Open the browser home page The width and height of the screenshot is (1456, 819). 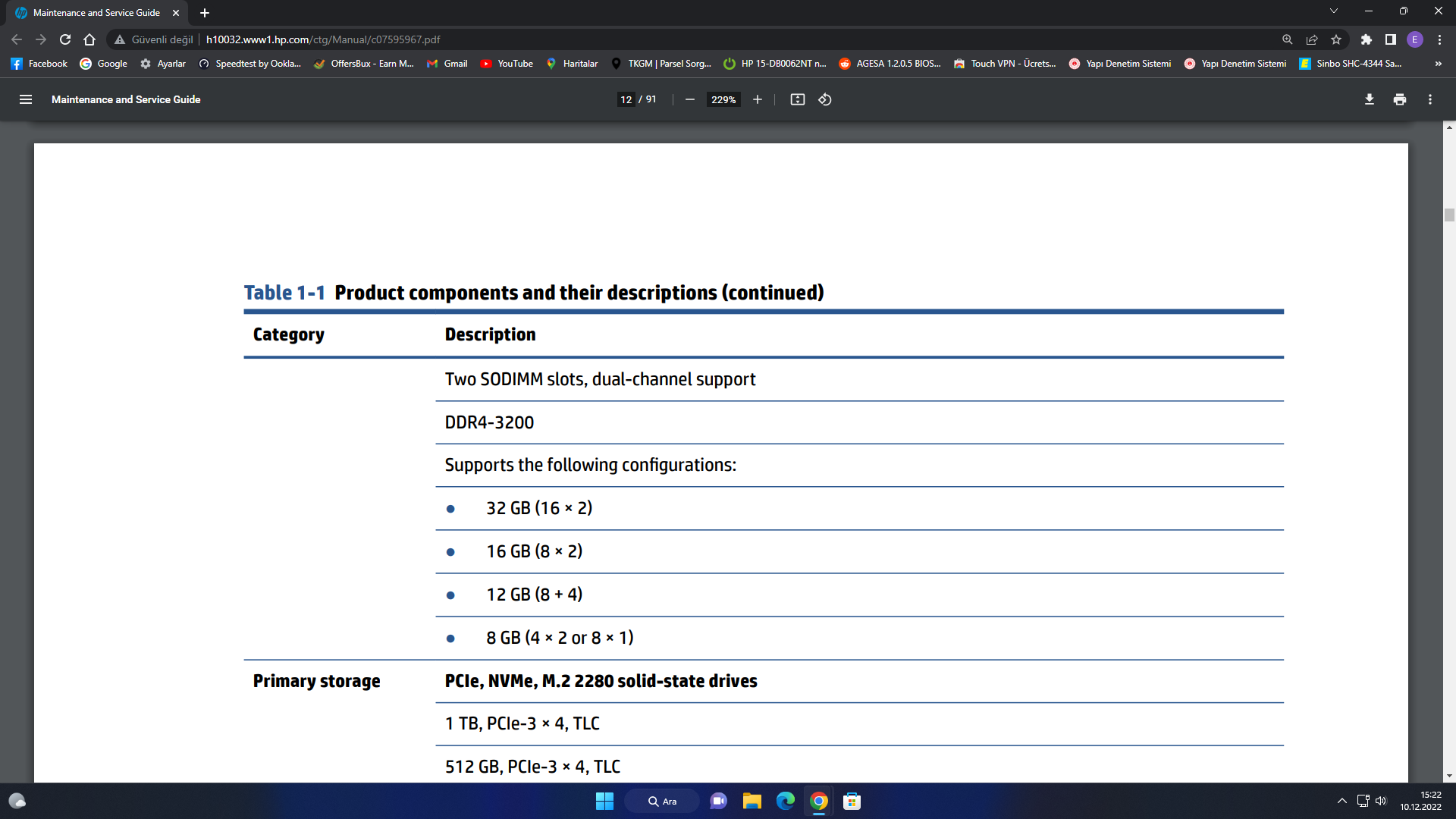click(89, 39)
